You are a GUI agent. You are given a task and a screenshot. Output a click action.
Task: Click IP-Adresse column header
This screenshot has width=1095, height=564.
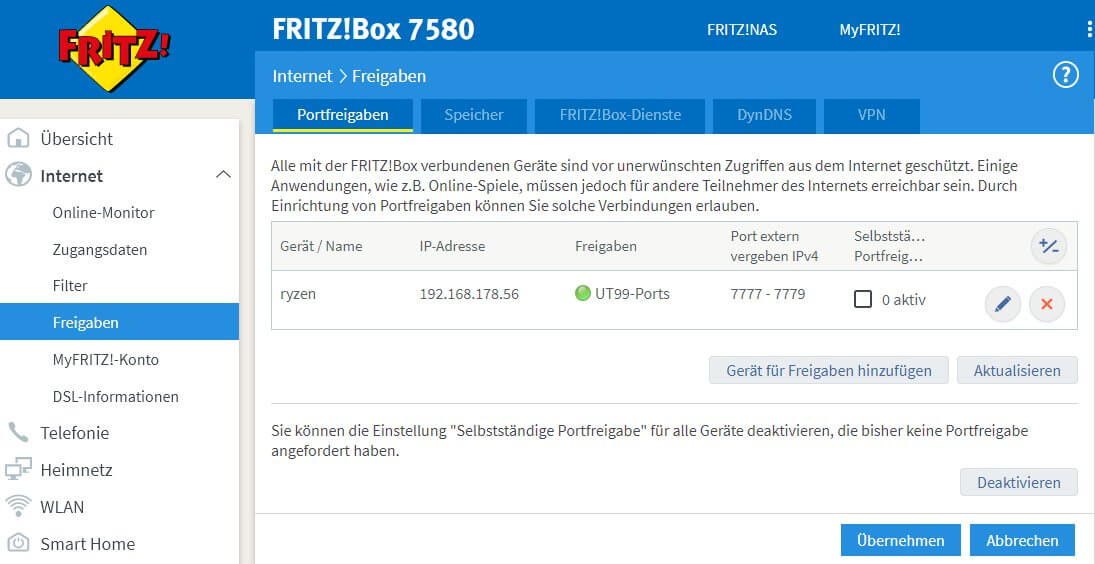pos(452,246)
